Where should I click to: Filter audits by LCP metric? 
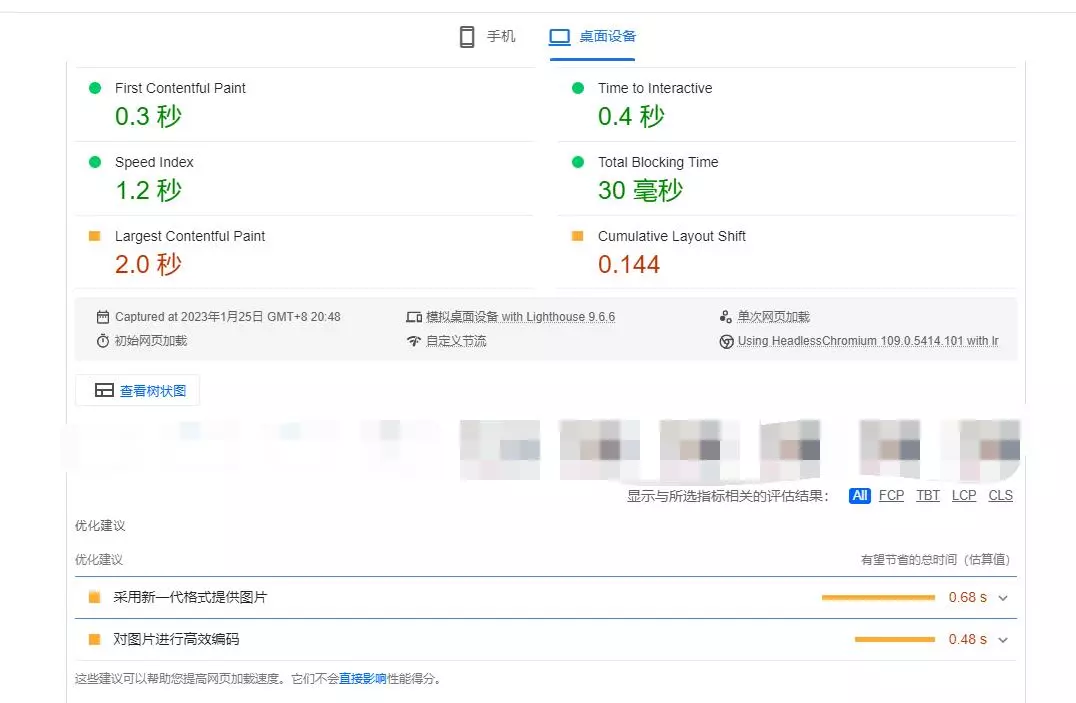point(964,496)
